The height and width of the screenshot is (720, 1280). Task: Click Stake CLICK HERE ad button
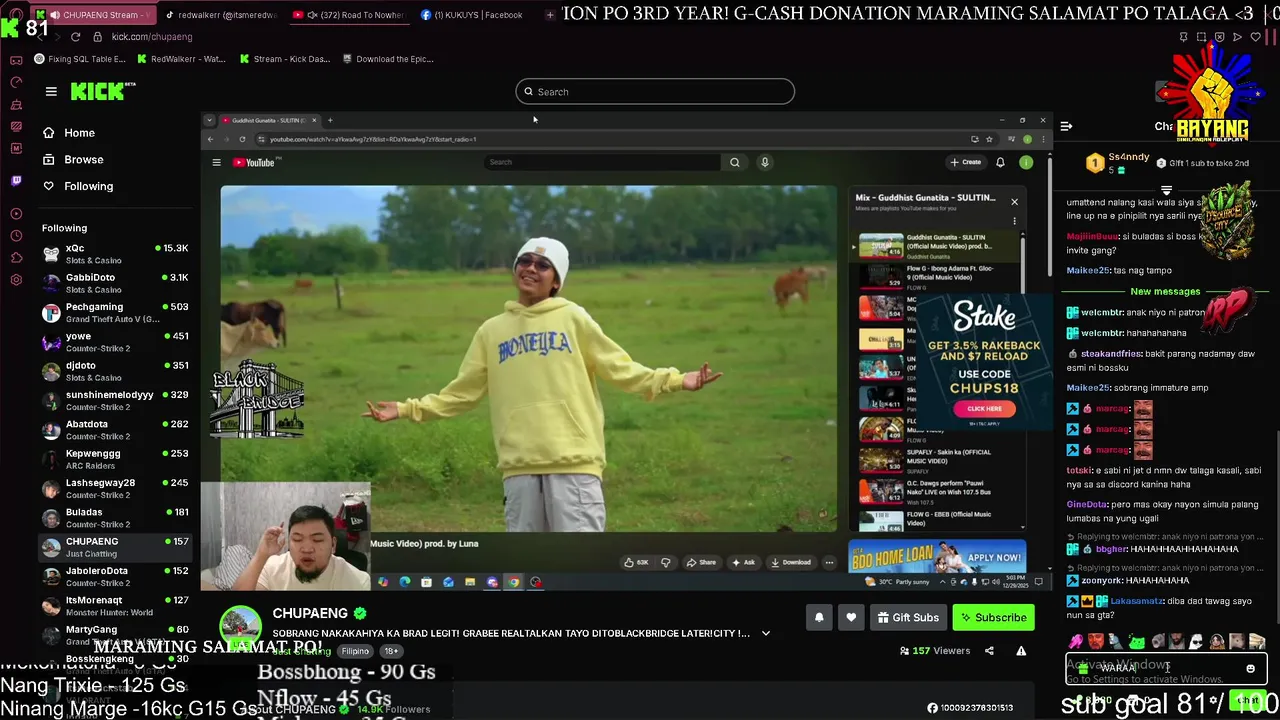click(x=984, y=408)
